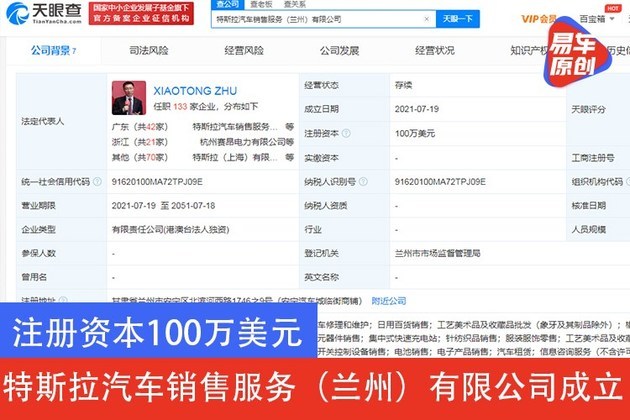The width and height of the screenshot is (630, 420).
Task: Click the credit code 91620100MA72TPJ09E under 统一社会信用代码
Action: pyautogui.click(x=157, y=182)
